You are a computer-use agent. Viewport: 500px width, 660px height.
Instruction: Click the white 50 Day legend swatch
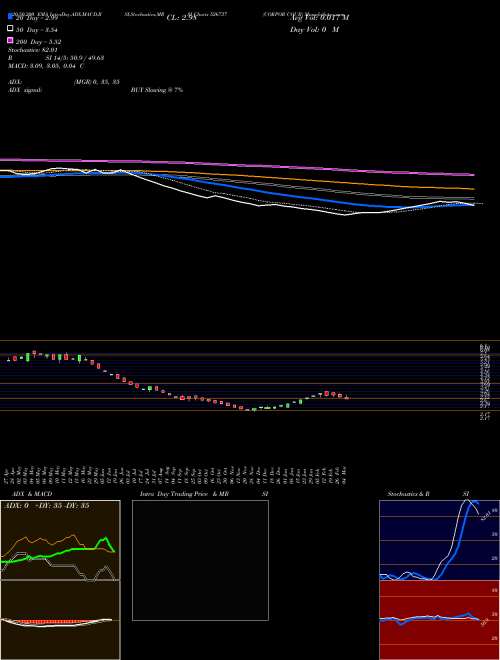(10, 29)
